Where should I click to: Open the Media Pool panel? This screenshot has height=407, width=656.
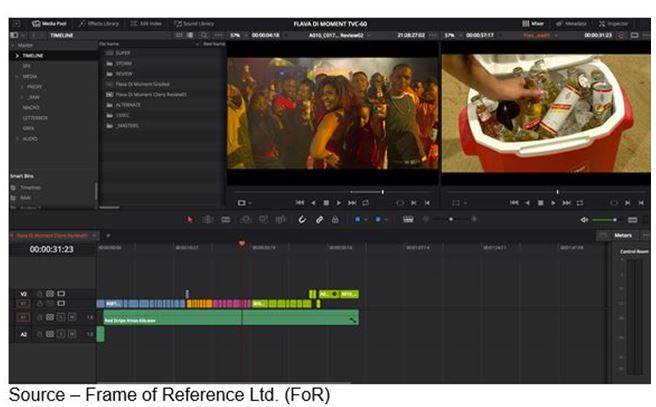[49, 24]
